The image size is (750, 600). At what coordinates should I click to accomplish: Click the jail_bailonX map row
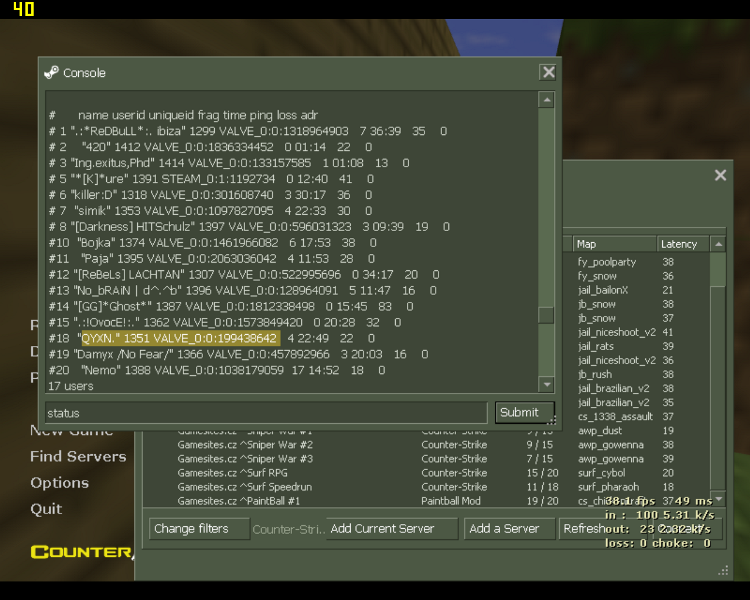coord(603,290)
